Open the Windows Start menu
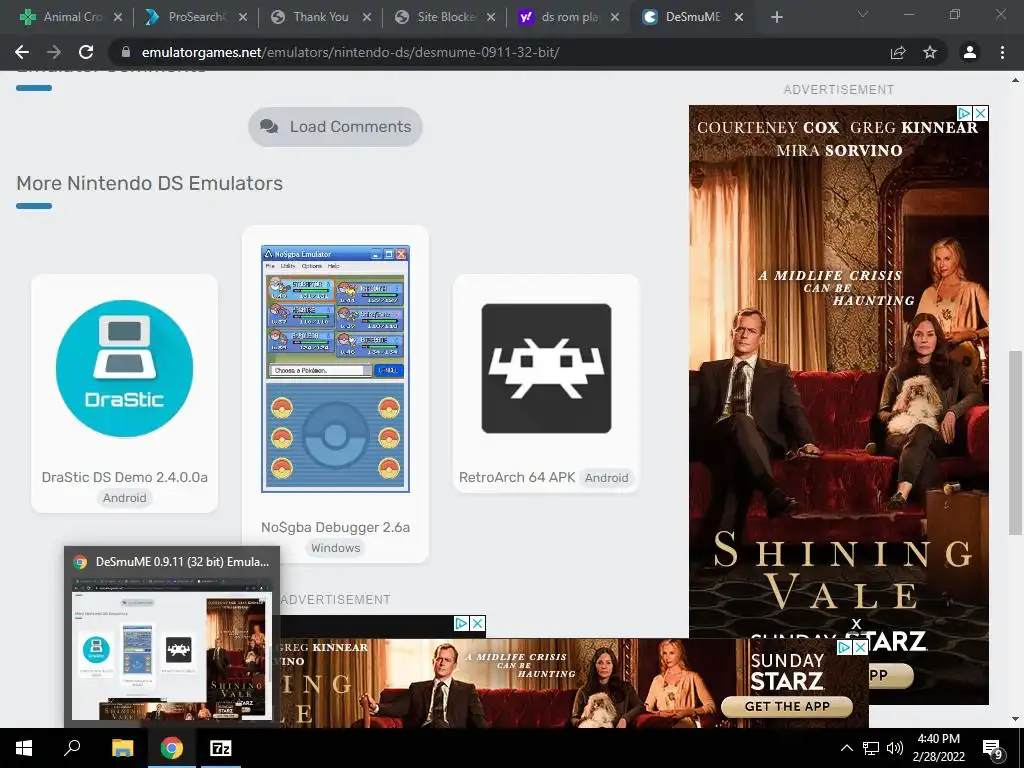 coord(24,748)
